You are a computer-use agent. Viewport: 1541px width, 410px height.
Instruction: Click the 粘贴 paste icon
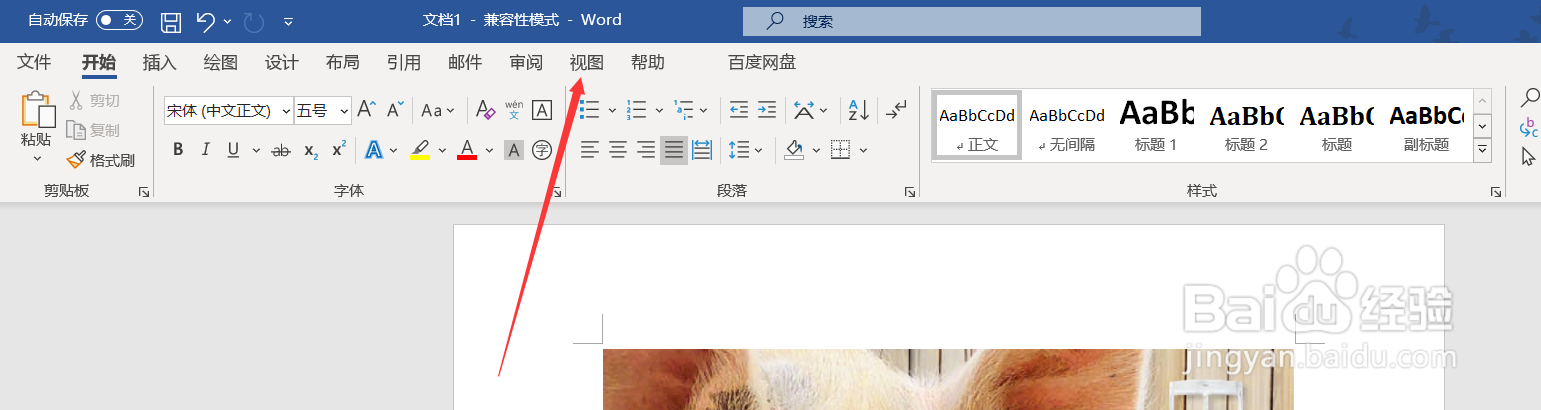[37, 109]
